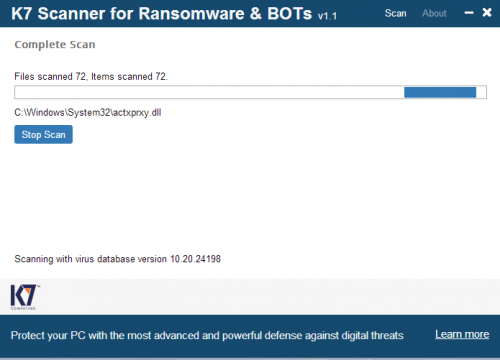Click the 'Files scanned 72, Items scanned 72.' text

pos(91,77)
